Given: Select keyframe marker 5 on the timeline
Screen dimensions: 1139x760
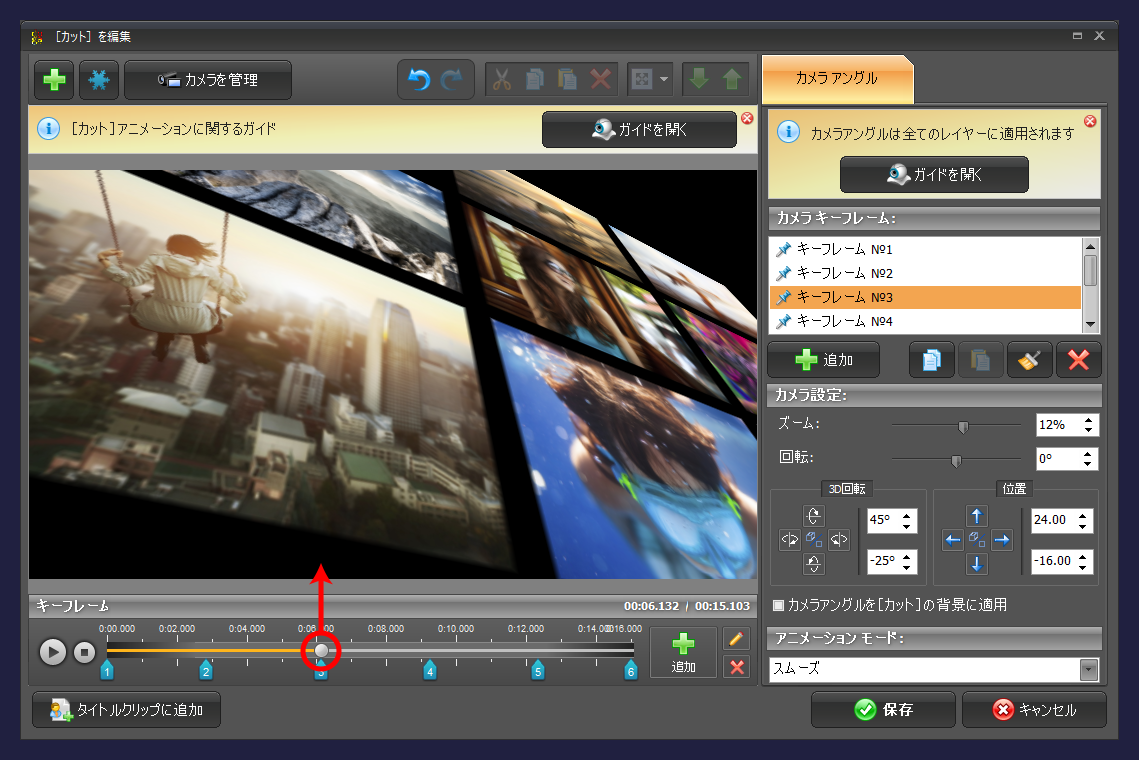Looking at the screenshot, I should tap(538, 670).
